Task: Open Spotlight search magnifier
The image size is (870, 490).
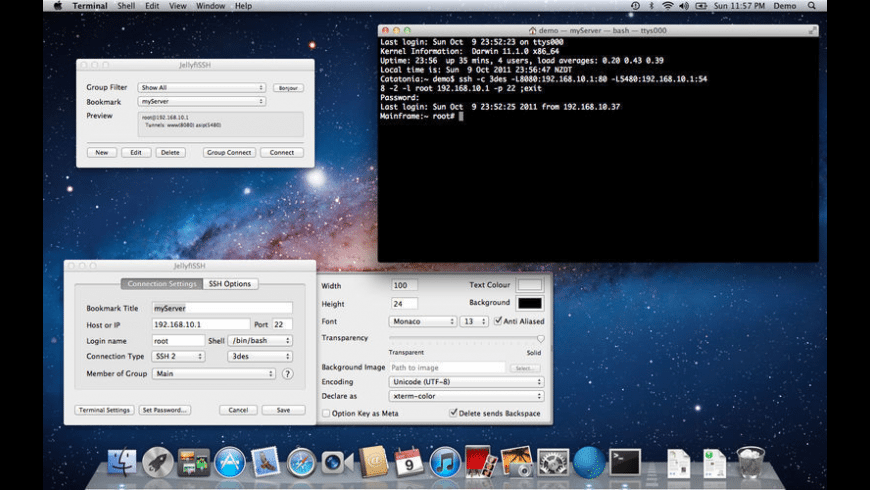Action: coord(812,6)
